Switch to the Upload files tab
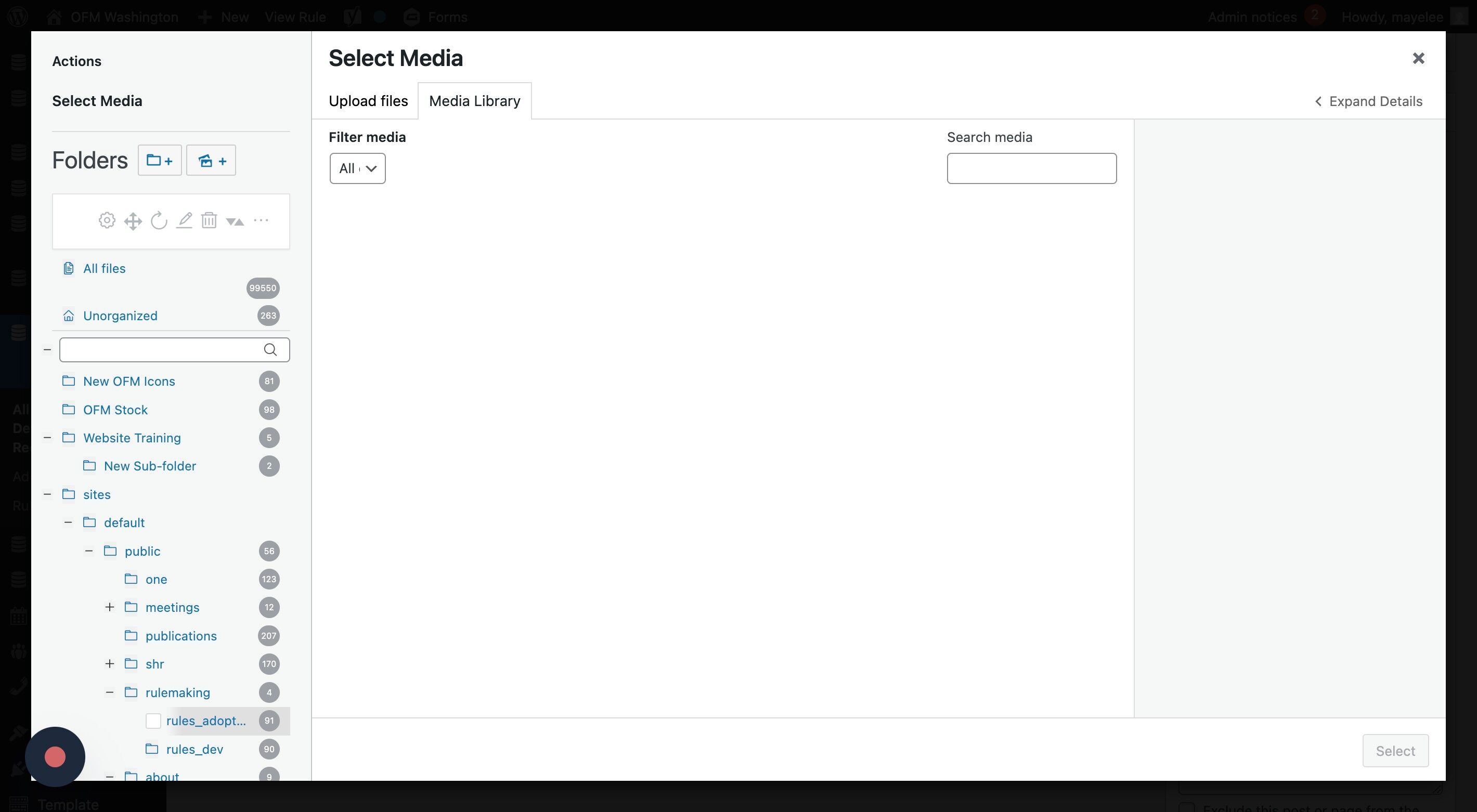Image resolution: width=1477 pixels, height=812 pixels. [x=368, y=101]
